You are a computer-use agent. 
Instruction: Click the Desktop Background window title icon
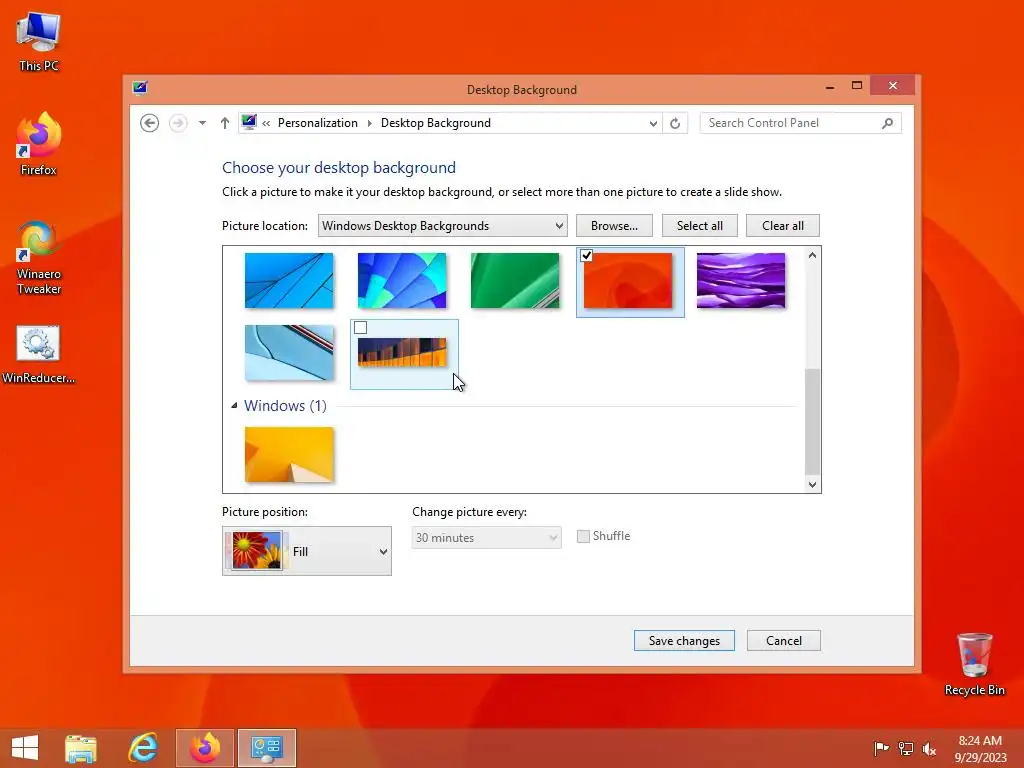click(x=140, y=88)
